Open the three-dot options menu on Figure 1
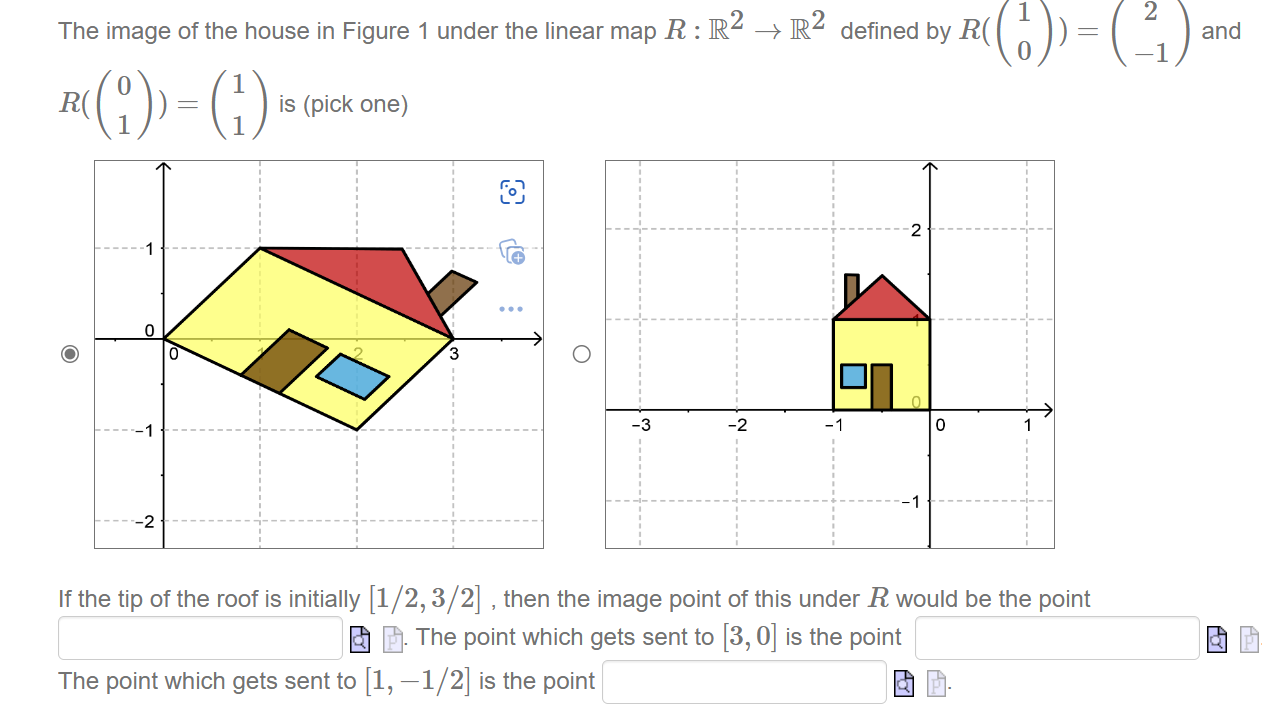Image resolution: width=1262 pixels, height=721 pixels. [511, 308]
